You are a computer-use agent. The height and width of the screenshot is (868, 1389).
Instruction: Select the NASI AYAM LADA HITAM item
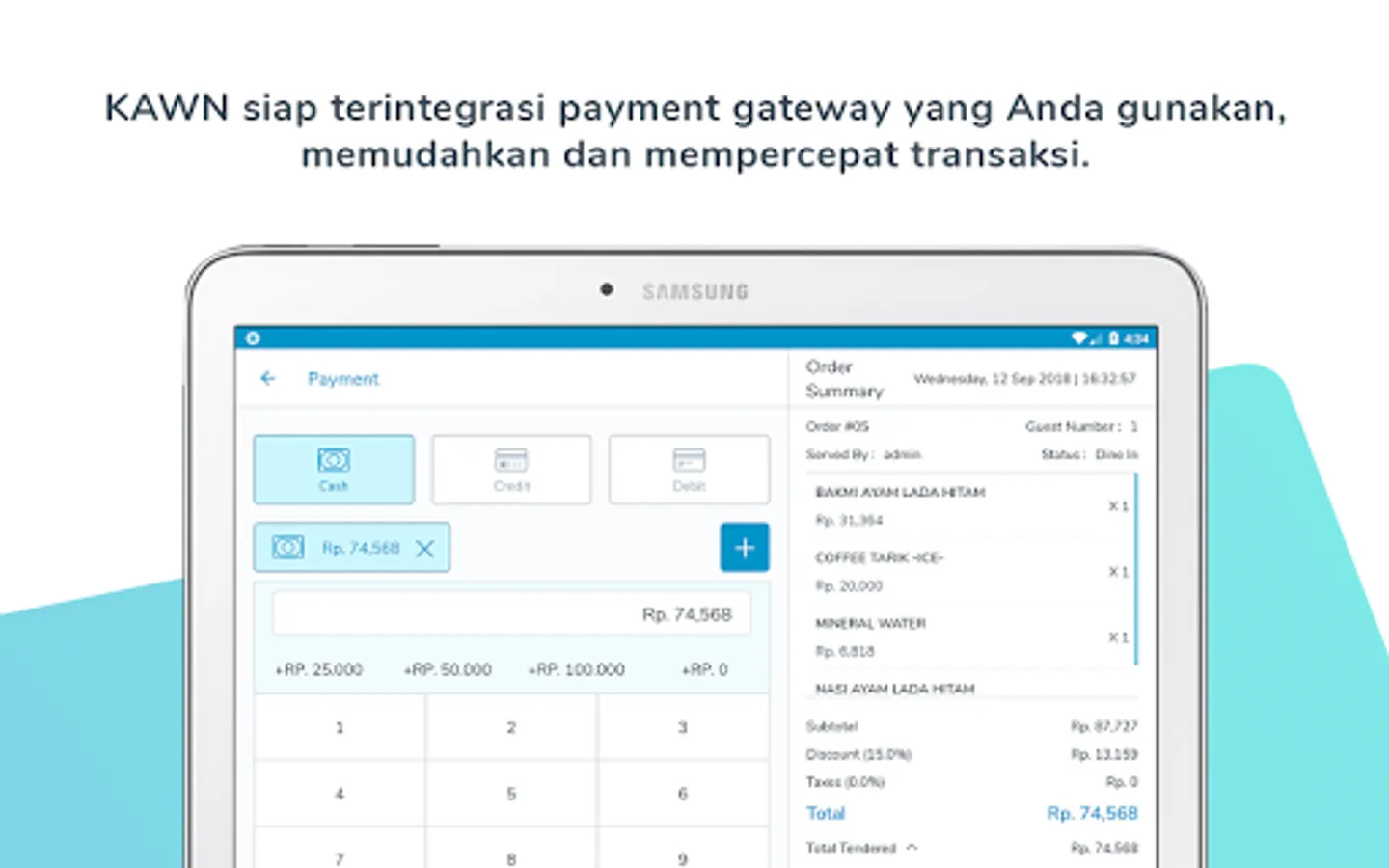895,689
